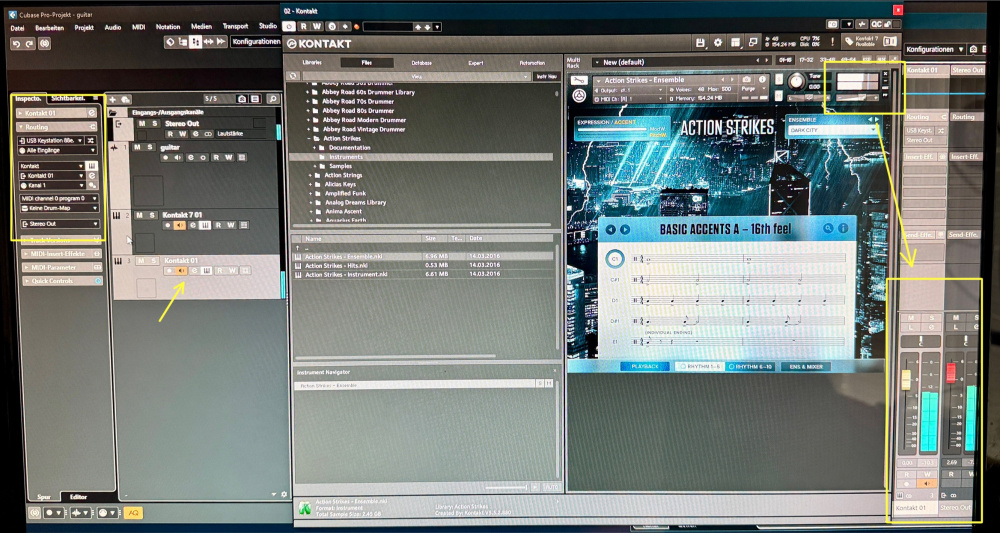Open the Bearbeiten menu
This screenshot has height=533, width=1000.
(49, 27)
